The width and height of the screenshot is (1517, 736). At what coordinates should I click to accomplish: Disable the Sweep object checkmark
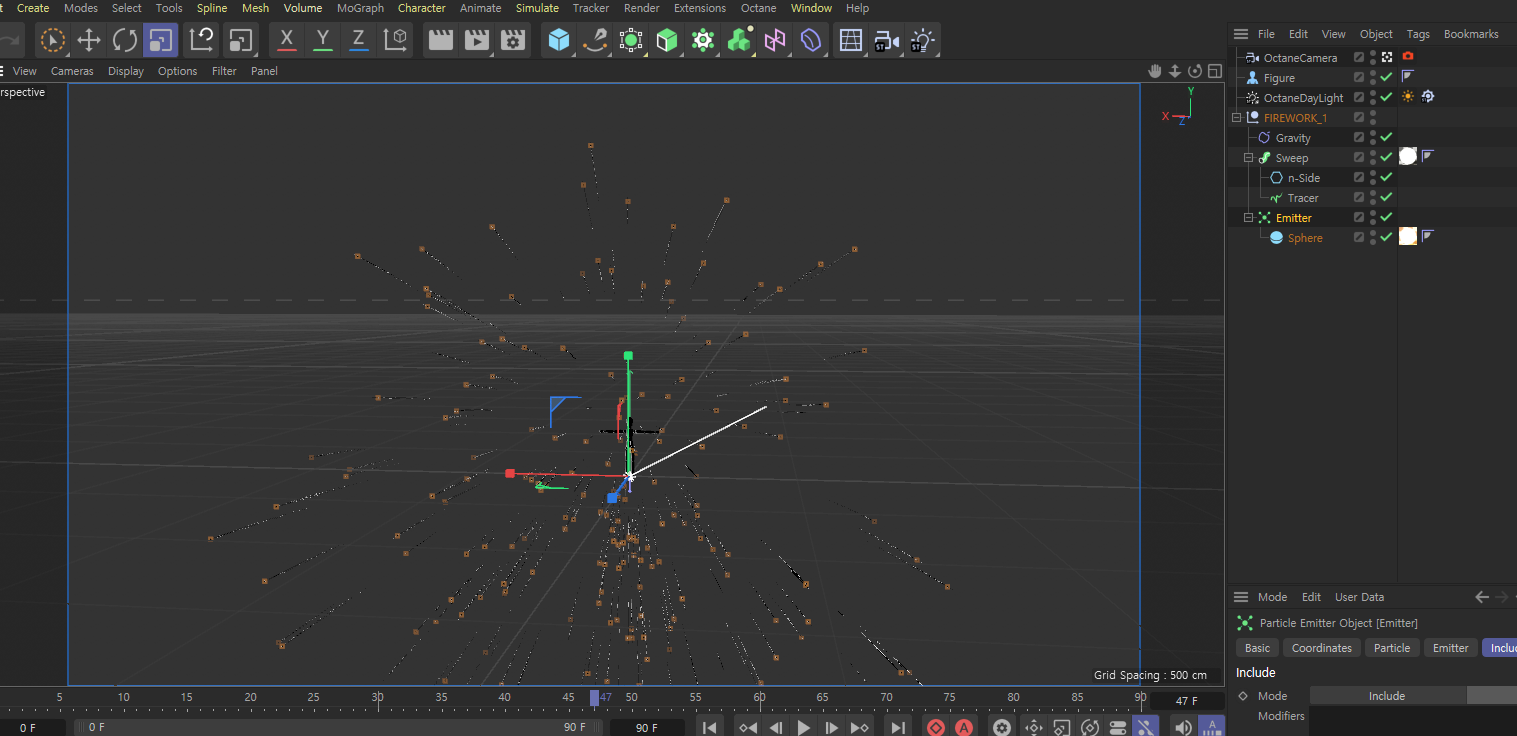(1386, 158)
